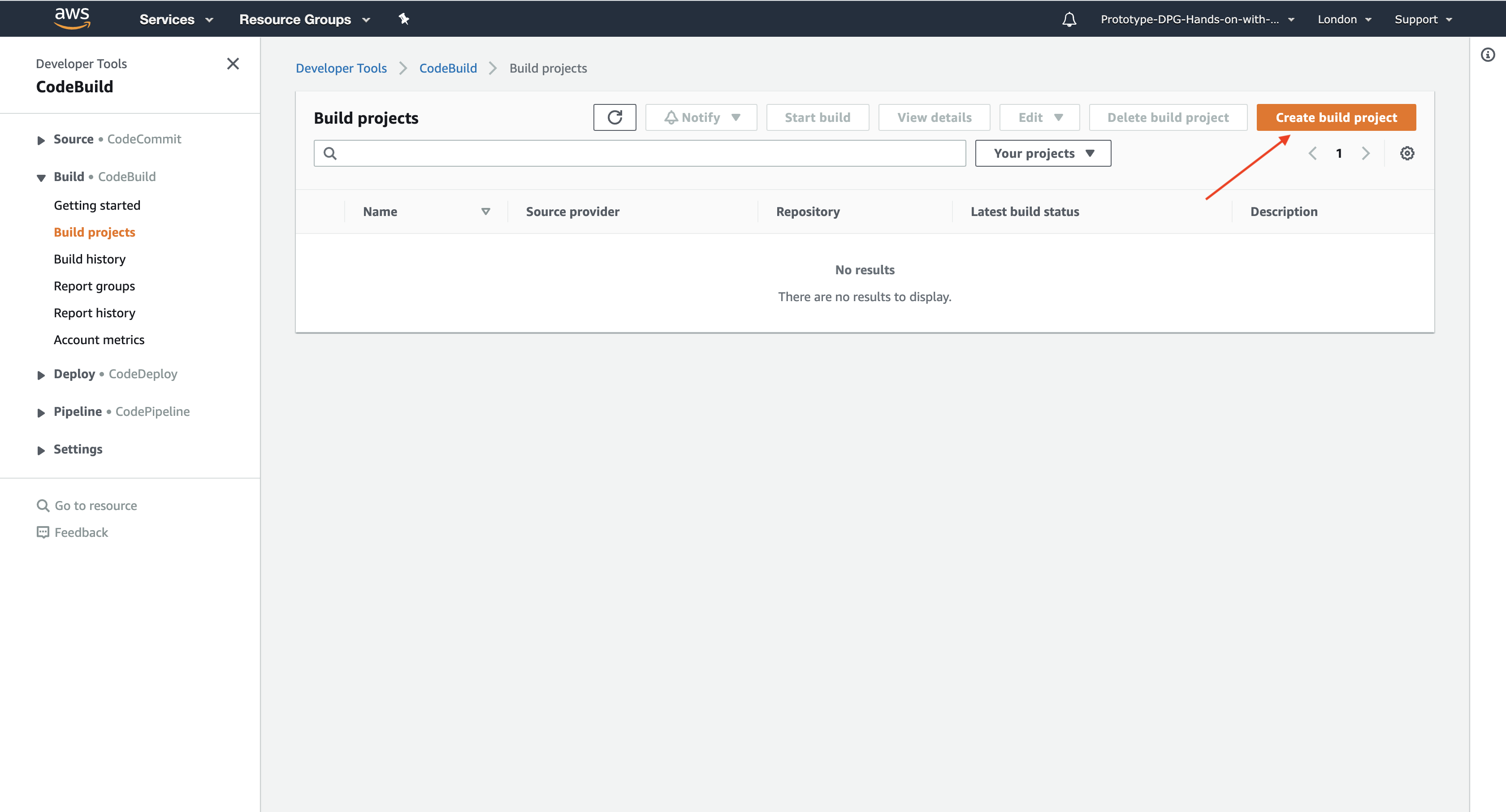Open Build history in sidebar
Viewport: 1506px width, 812px height.
pyautogui.click(x=90, y=259)
